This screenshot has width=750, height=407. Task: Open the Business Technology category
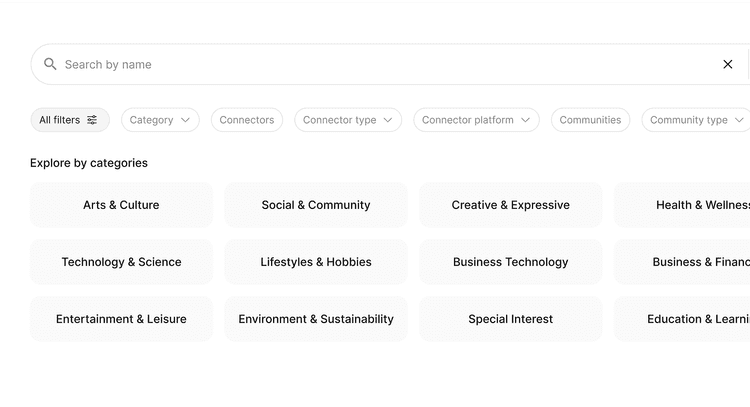pyautogui.click(x=511, y=262)
